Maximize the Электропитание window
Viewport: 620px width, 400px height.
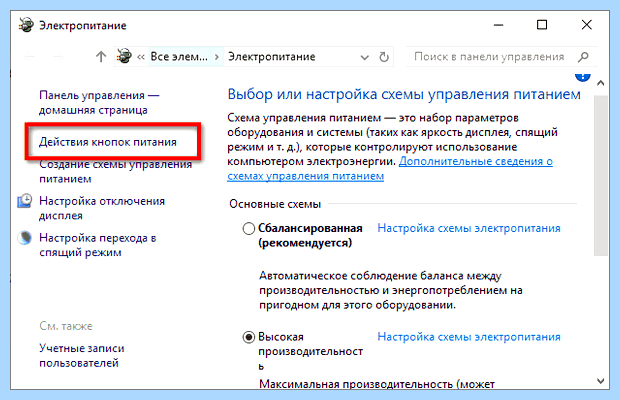click(542, 25)
